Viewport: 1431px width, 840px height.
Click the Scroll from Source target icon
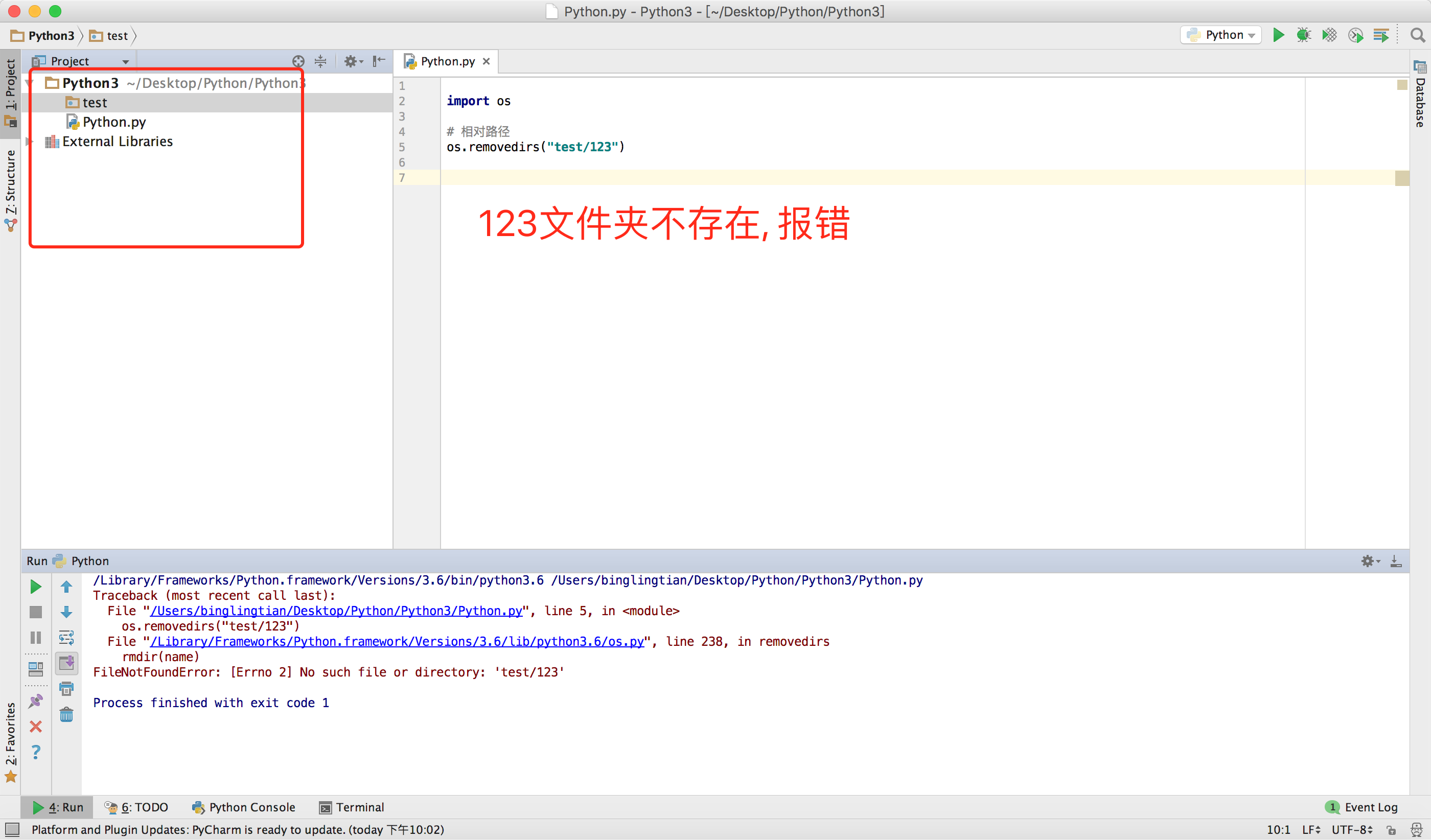coord(298,61)
